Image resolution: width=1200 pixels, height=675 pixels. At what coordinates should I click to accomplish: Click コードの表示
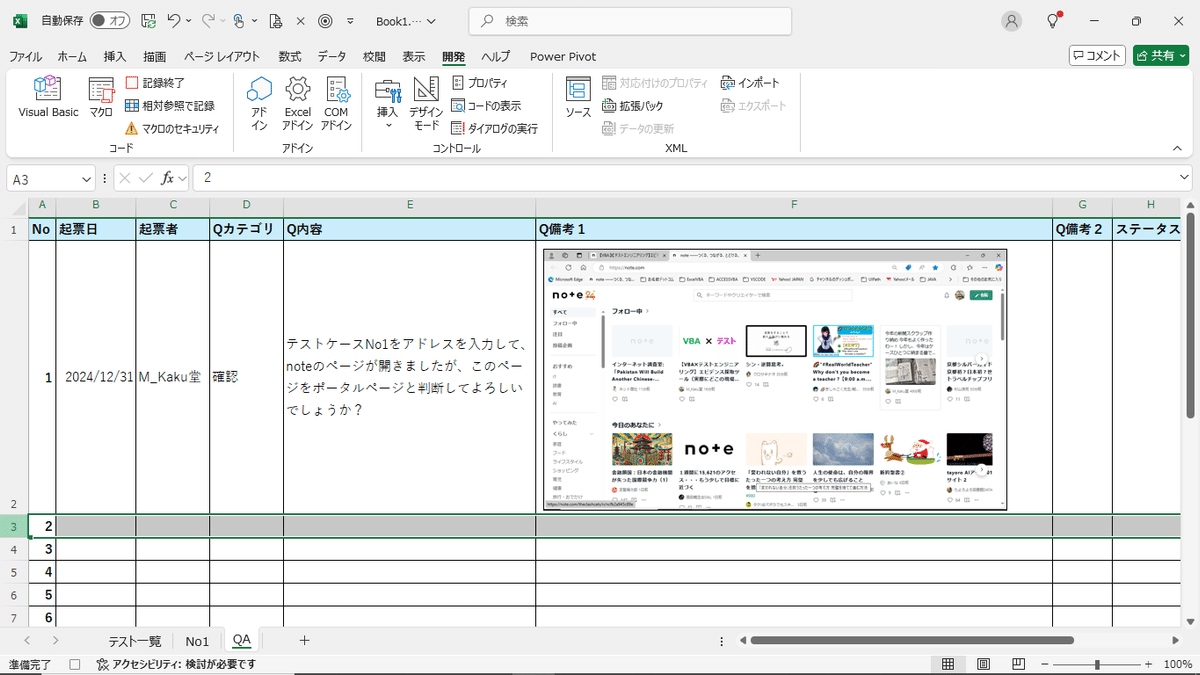click(486, 106)
